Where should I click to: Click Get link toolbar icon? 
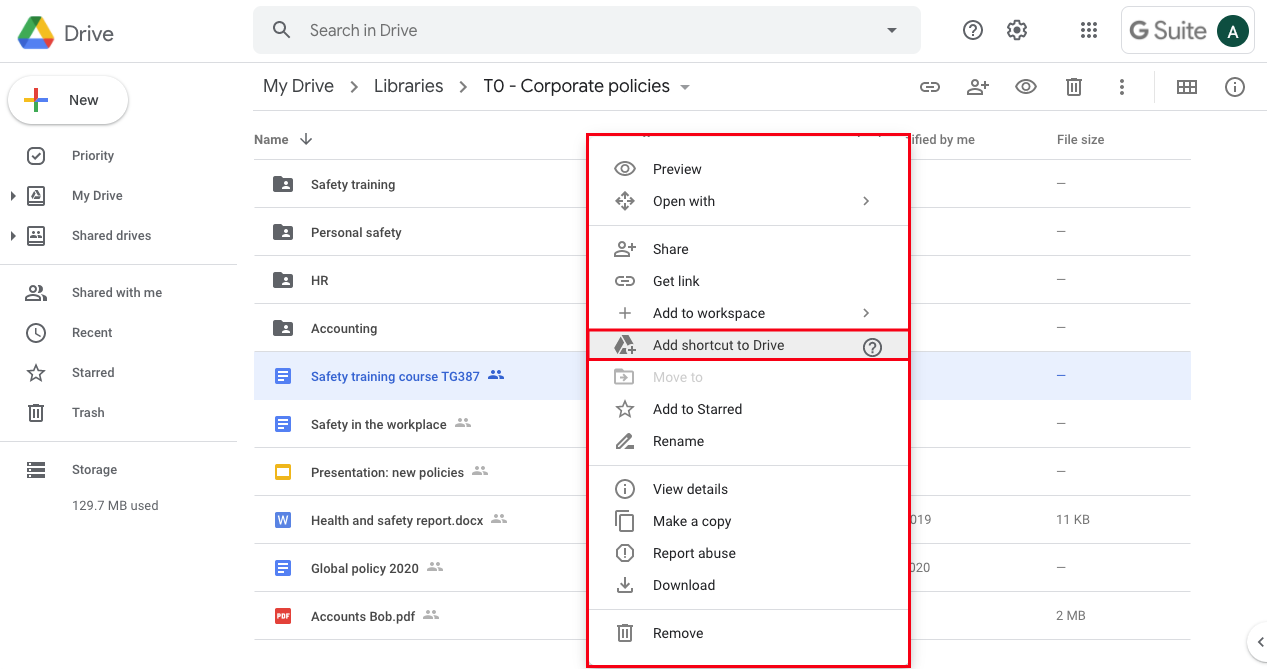pos(930,87)
